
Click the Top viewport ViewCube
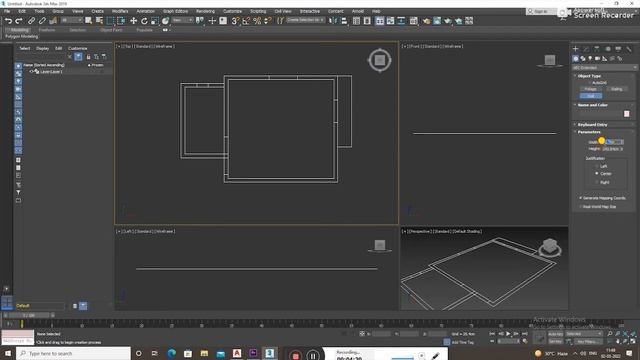380,60
